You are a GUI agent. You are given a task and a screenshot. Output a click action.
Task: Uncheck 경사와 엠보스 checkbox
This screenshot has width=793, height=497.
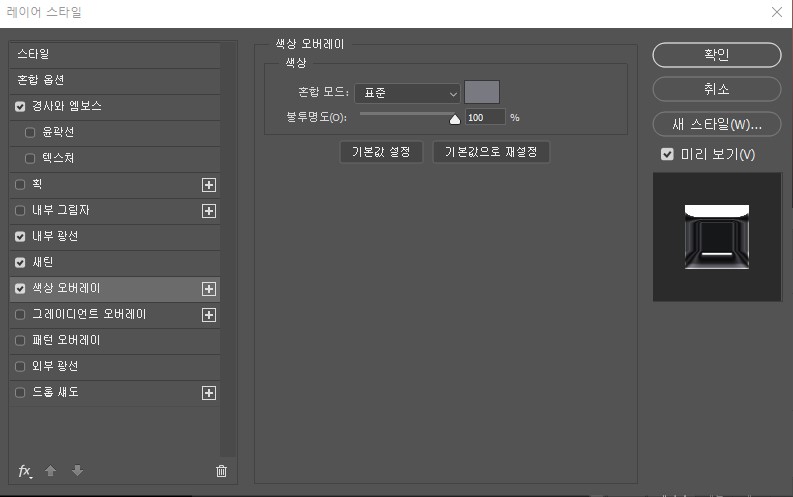coord(20,107)
